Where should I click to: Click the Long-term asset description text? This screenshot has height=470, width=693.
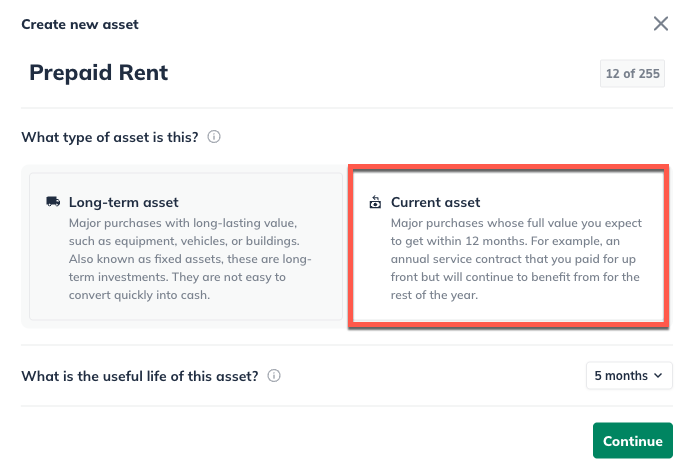185,259
